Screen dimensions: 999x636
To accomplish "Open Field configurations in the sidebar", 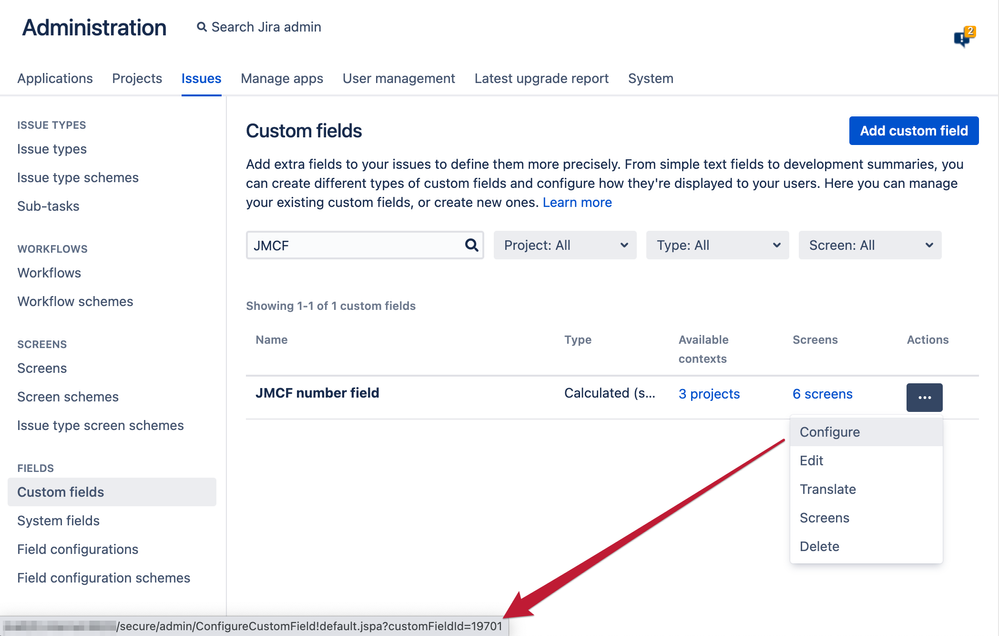I will (78, 549).
